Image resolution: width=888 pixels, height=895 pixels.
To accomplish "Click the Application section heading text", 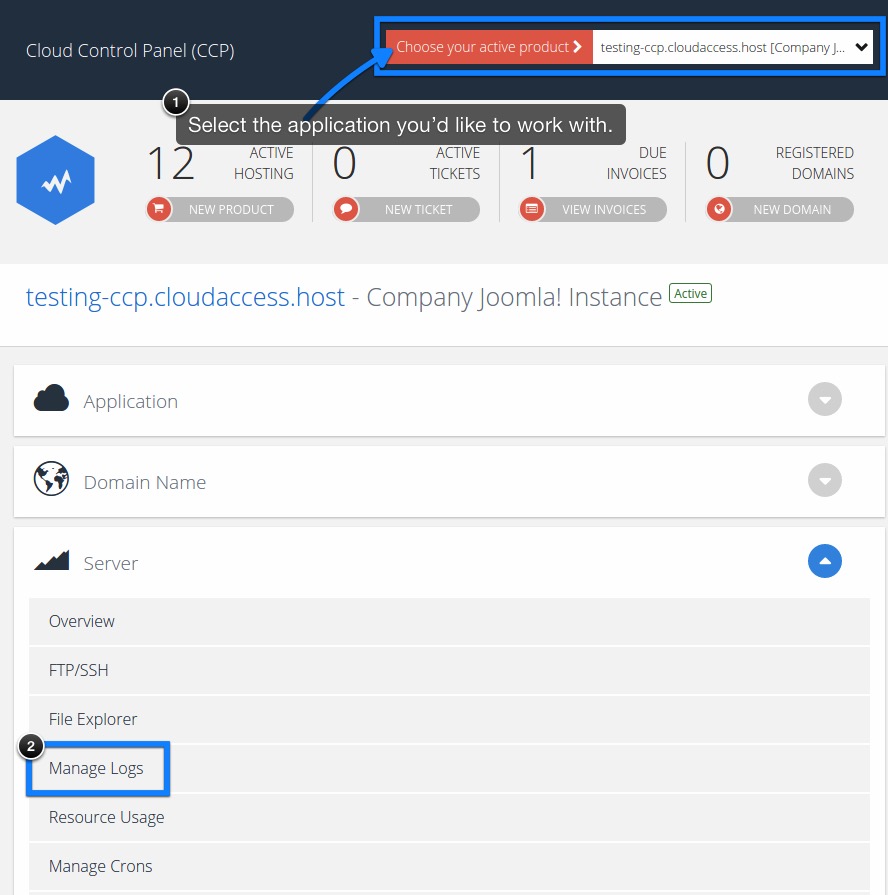I will point(131,401).
